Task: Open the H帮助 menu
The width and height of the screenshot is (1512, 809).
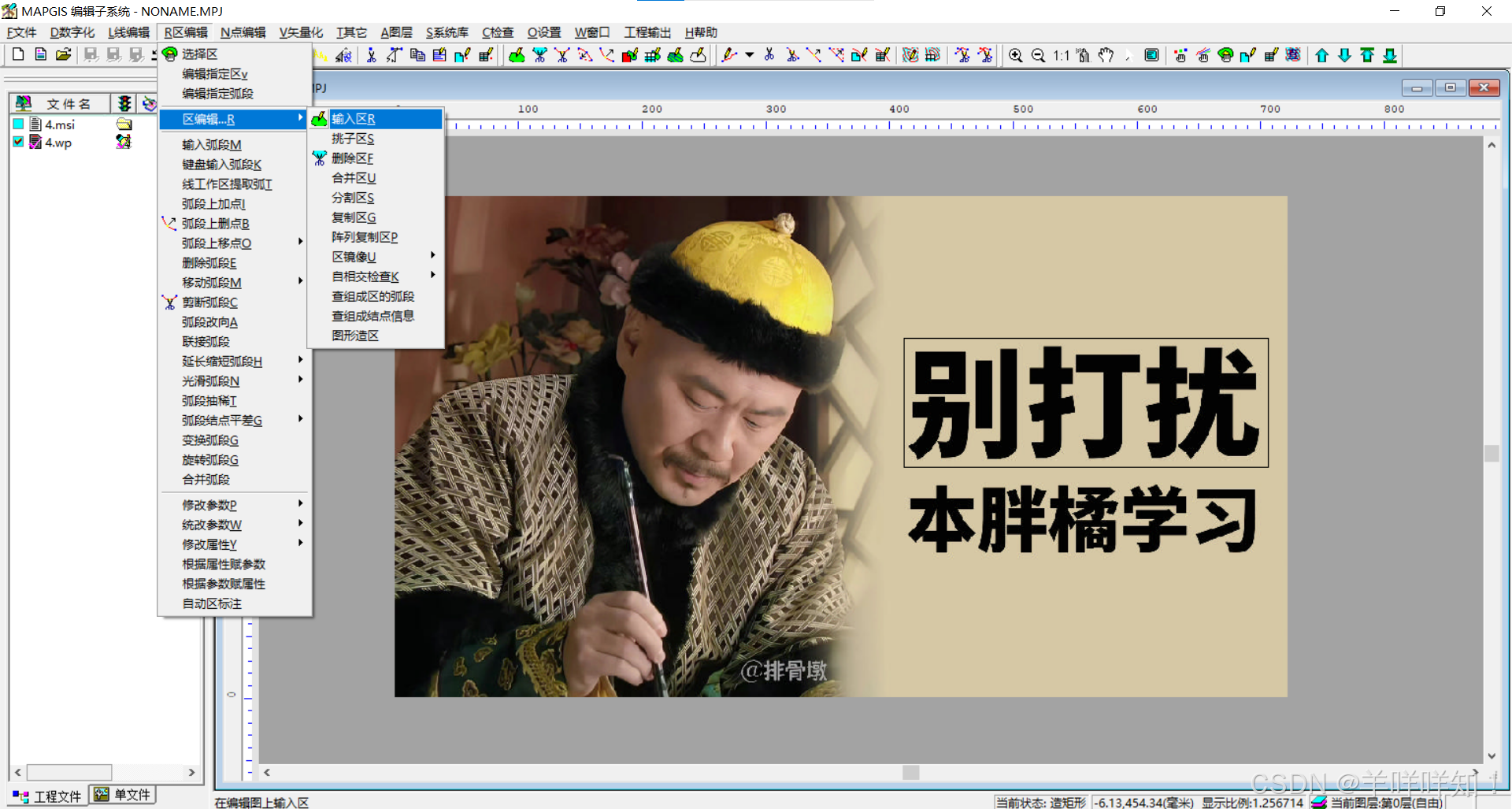Action: (x=701, y=32)
